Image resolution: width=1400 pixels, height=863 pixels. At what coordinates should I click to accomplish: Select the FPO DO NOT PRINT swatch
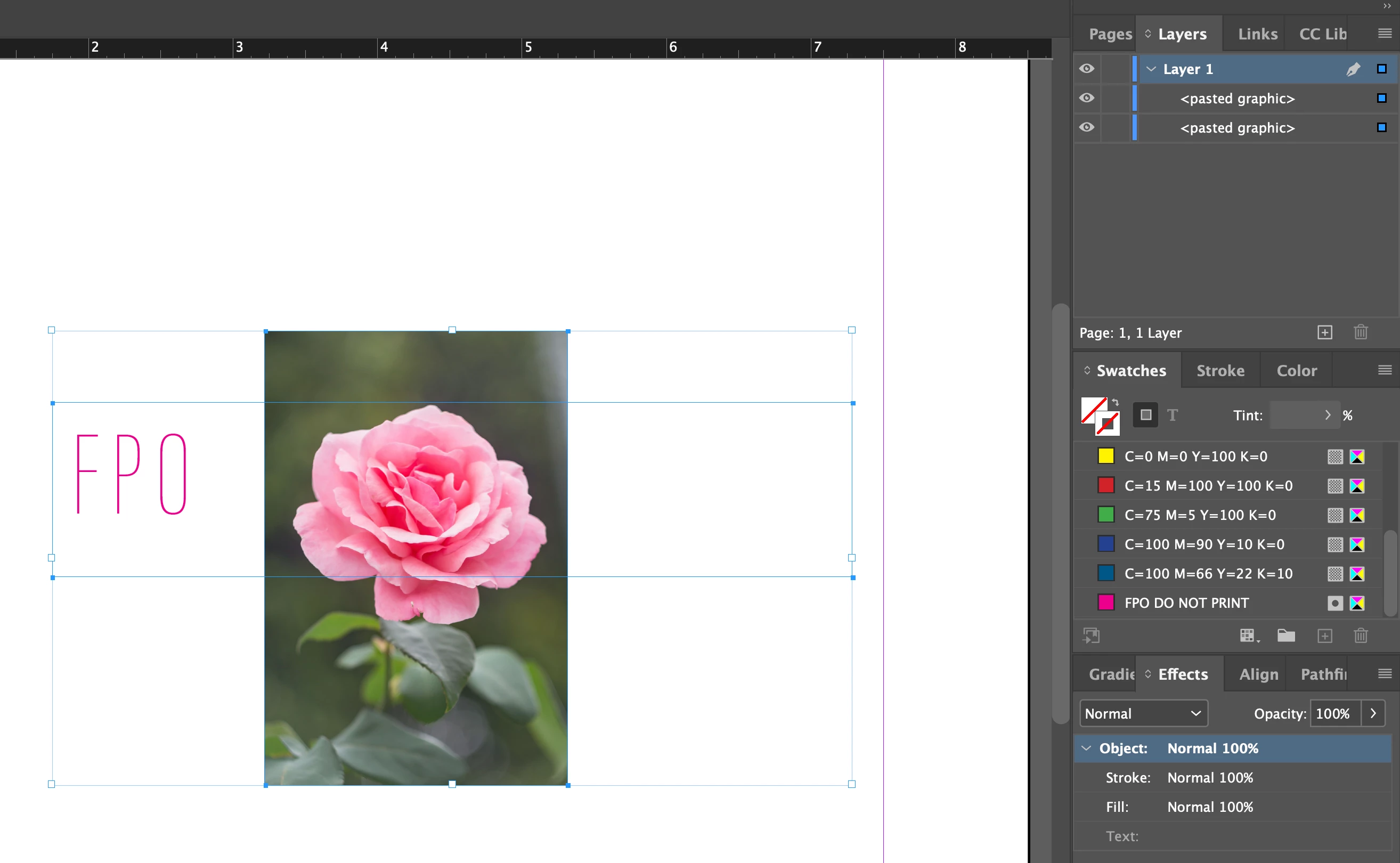point(1186,603)
